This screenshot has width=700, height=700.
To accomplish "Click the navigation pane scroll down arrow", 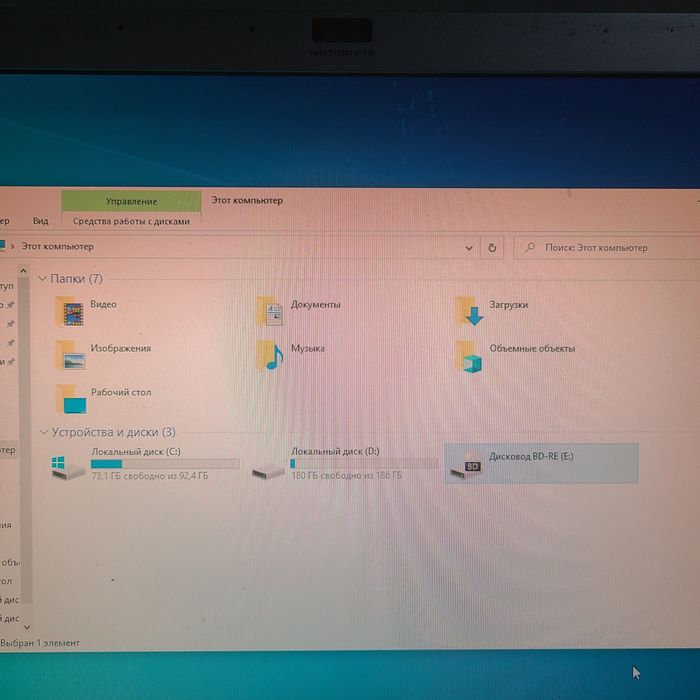I will coord(26,627).
